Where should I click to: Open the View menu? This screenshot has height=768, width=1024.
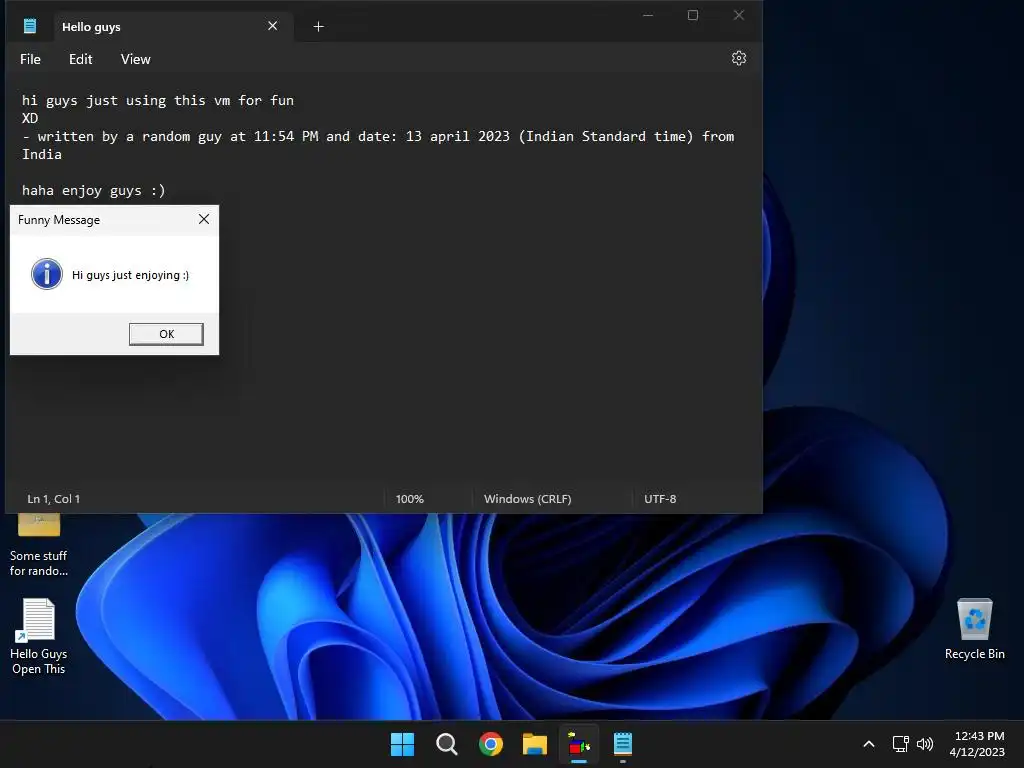(x=135, y=59)
